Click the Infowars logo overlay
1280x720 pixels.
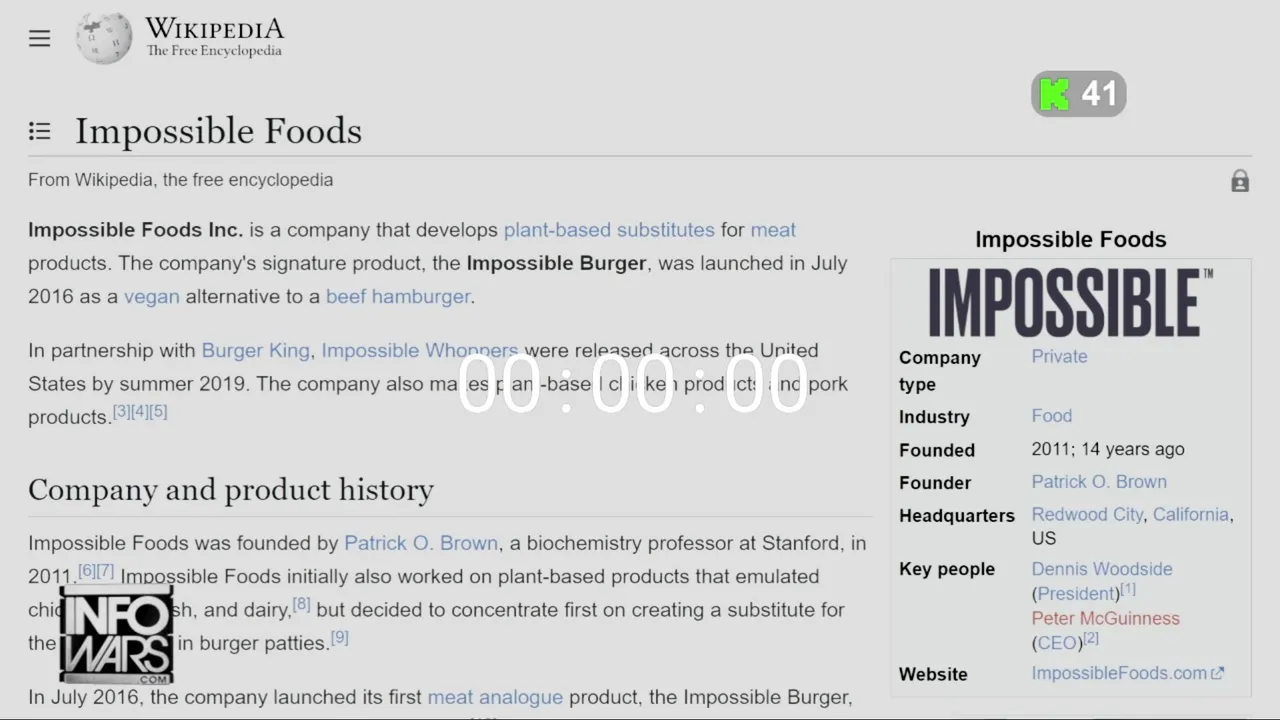coord(116,635)
